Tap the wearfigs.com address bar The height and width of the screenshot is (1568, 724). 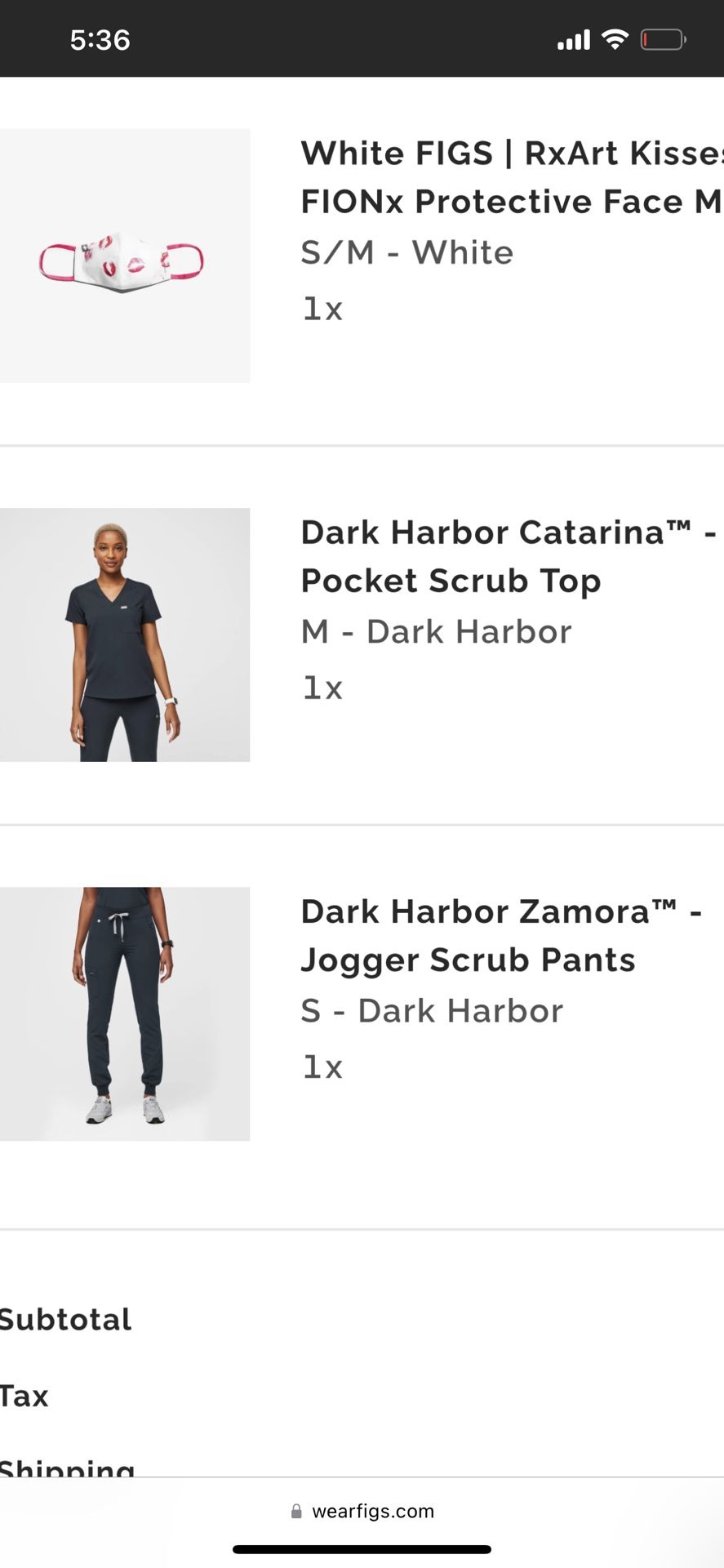tap(372, 1512)
